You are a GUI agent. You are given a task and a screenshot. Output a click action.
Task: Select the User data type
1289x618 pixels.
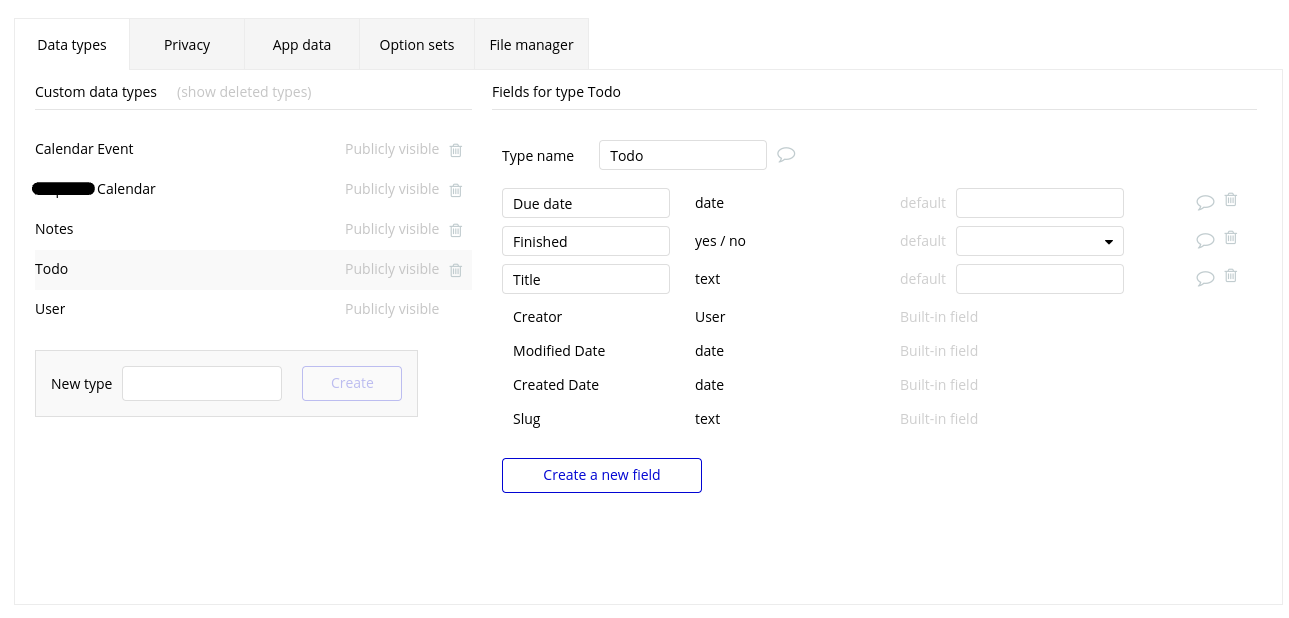[x=50, y=309]
